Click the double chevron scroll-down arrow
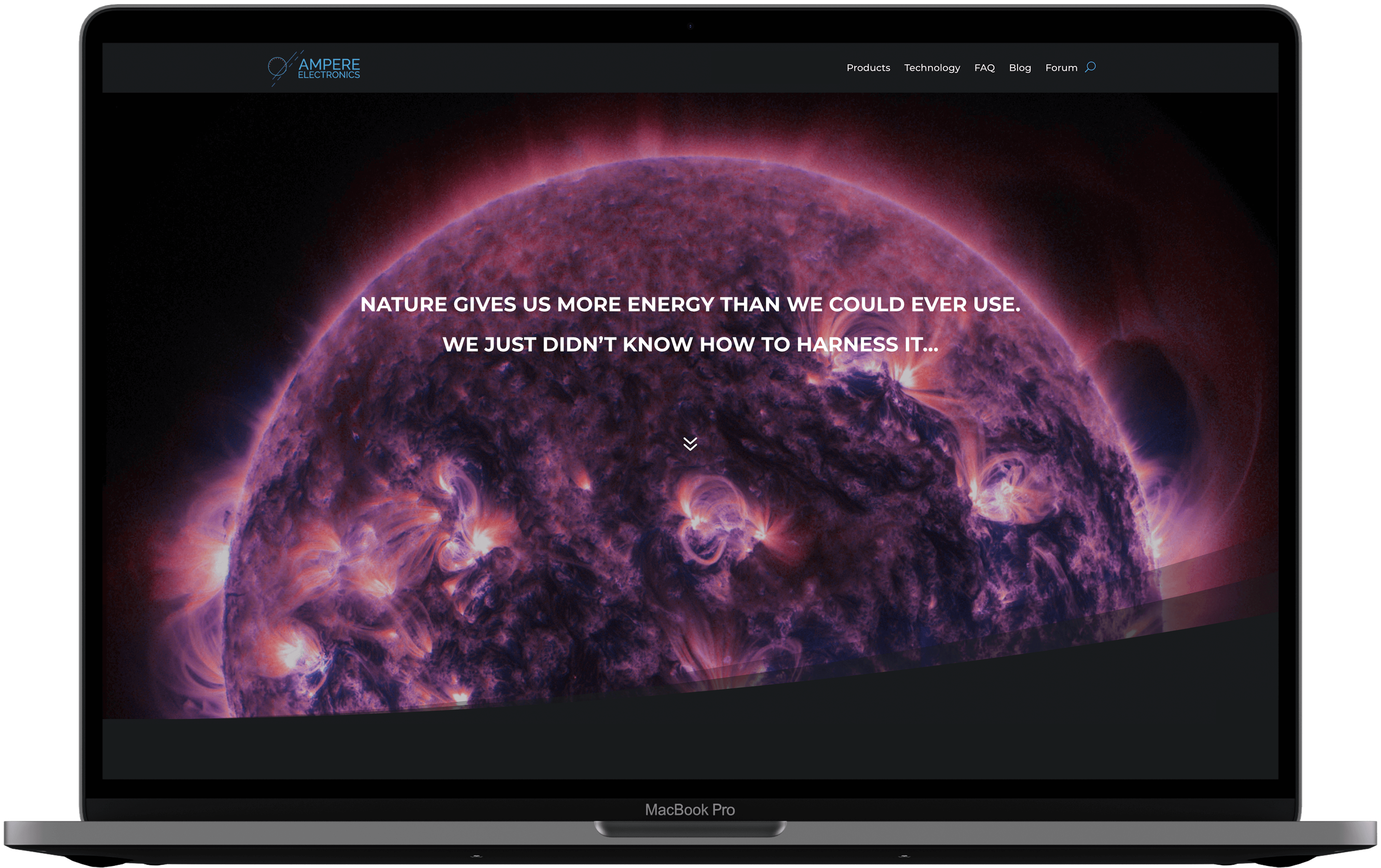This screenshot has width=1381, height=868. [x=690, y=444]
